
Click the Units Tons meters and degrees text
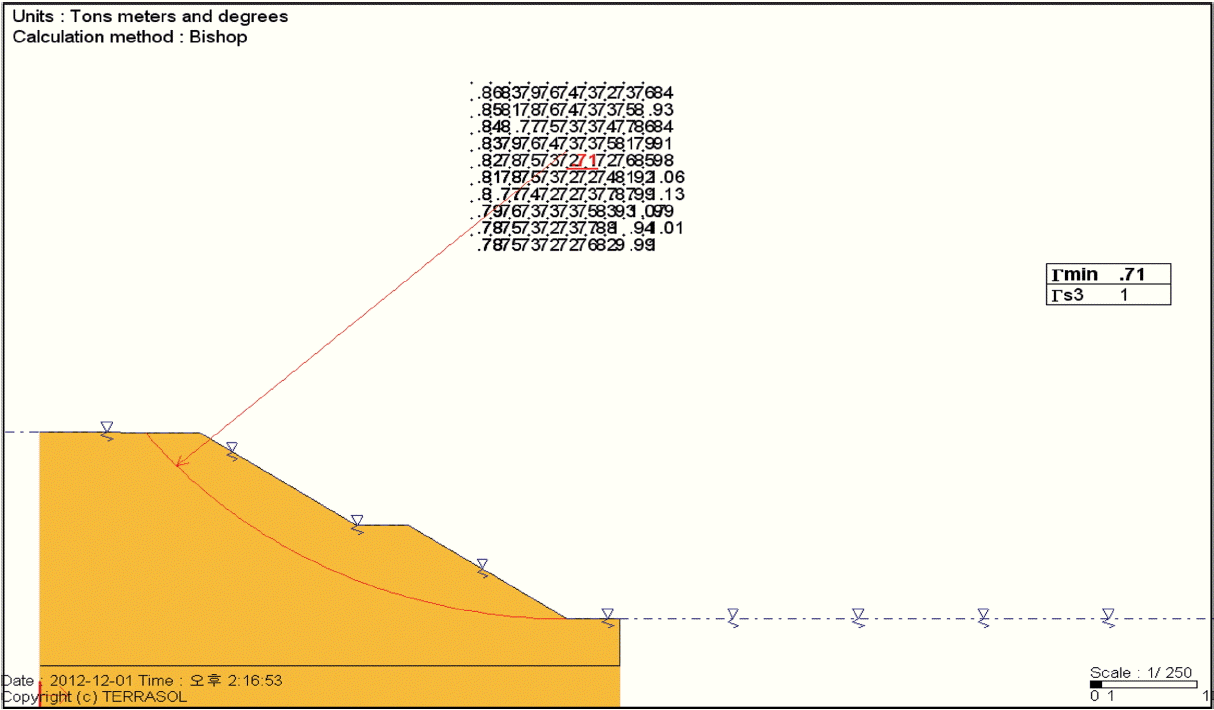[150, 17]
